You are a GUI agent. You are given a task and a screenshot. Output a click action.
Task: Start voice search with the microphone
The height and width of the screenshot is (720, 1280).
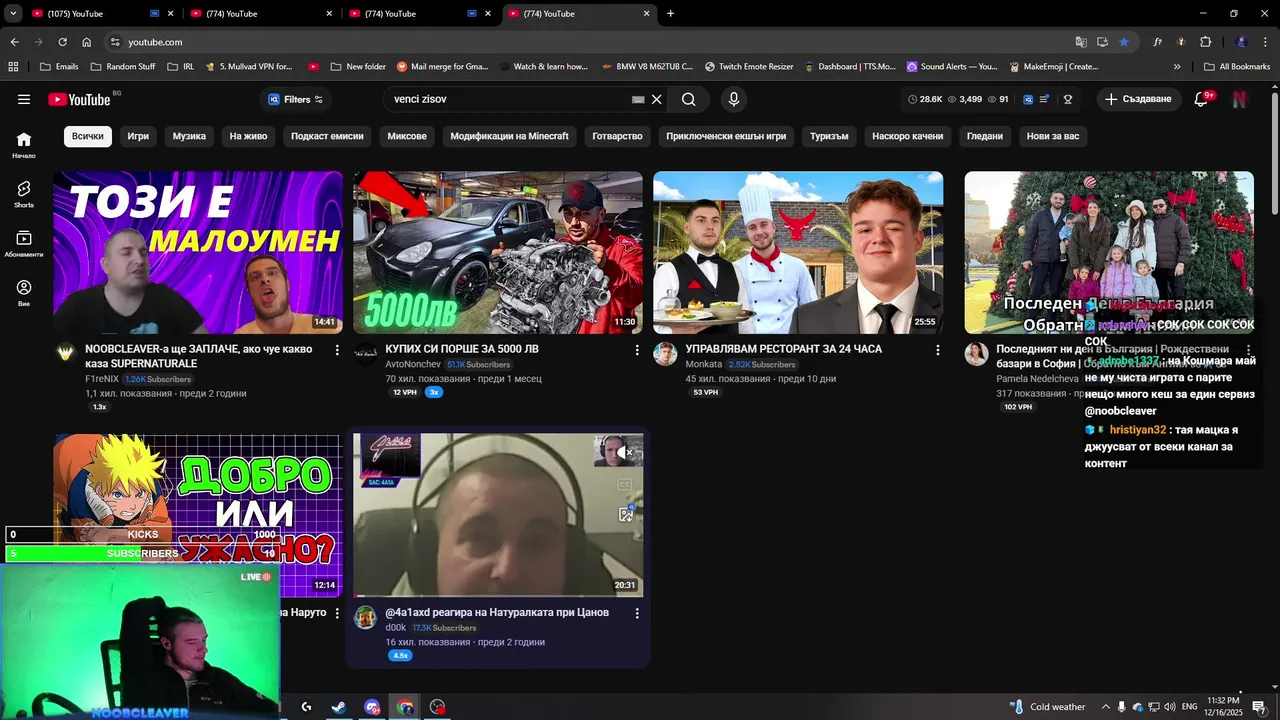click(x=734, y=99)
